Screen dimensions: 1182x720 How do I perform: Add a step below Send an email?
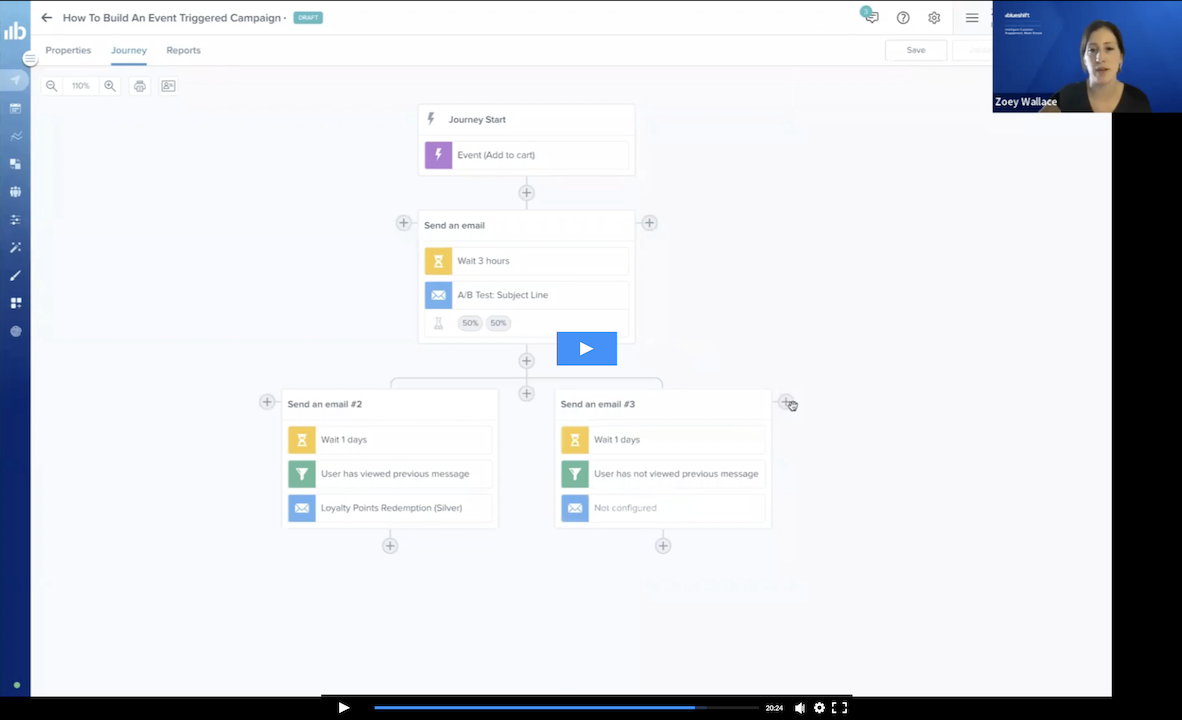526,360
